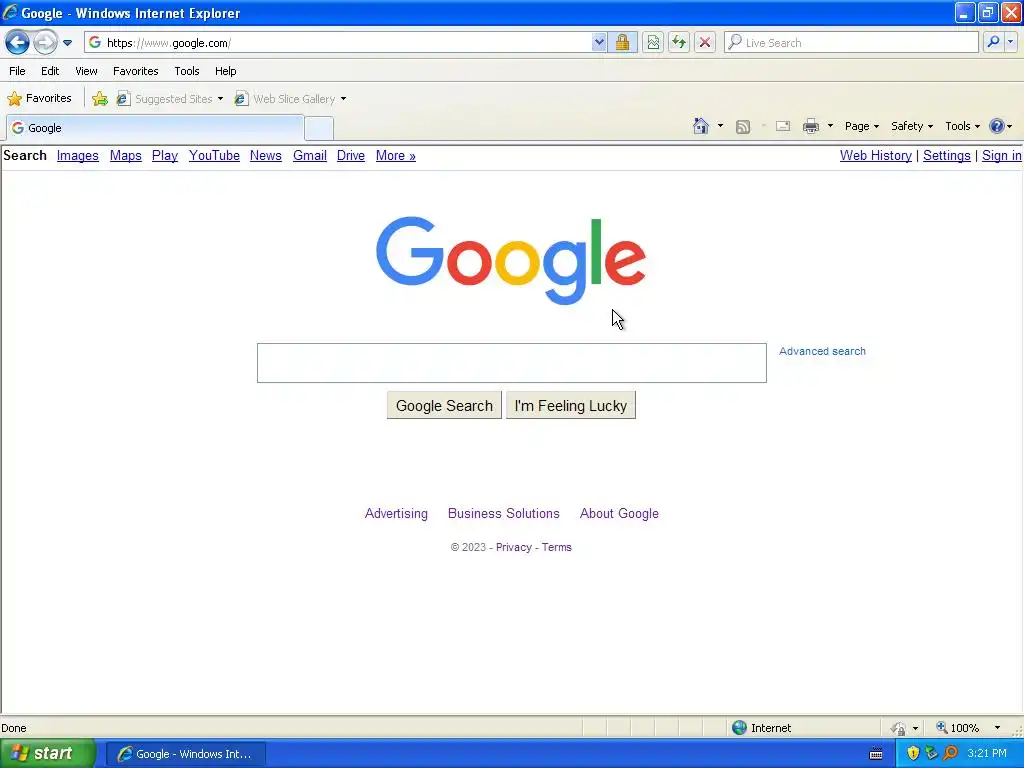Select Google Internet Explorer taskbar button
The width and height of the screenshot is (1024, 768).
point(185,754)
